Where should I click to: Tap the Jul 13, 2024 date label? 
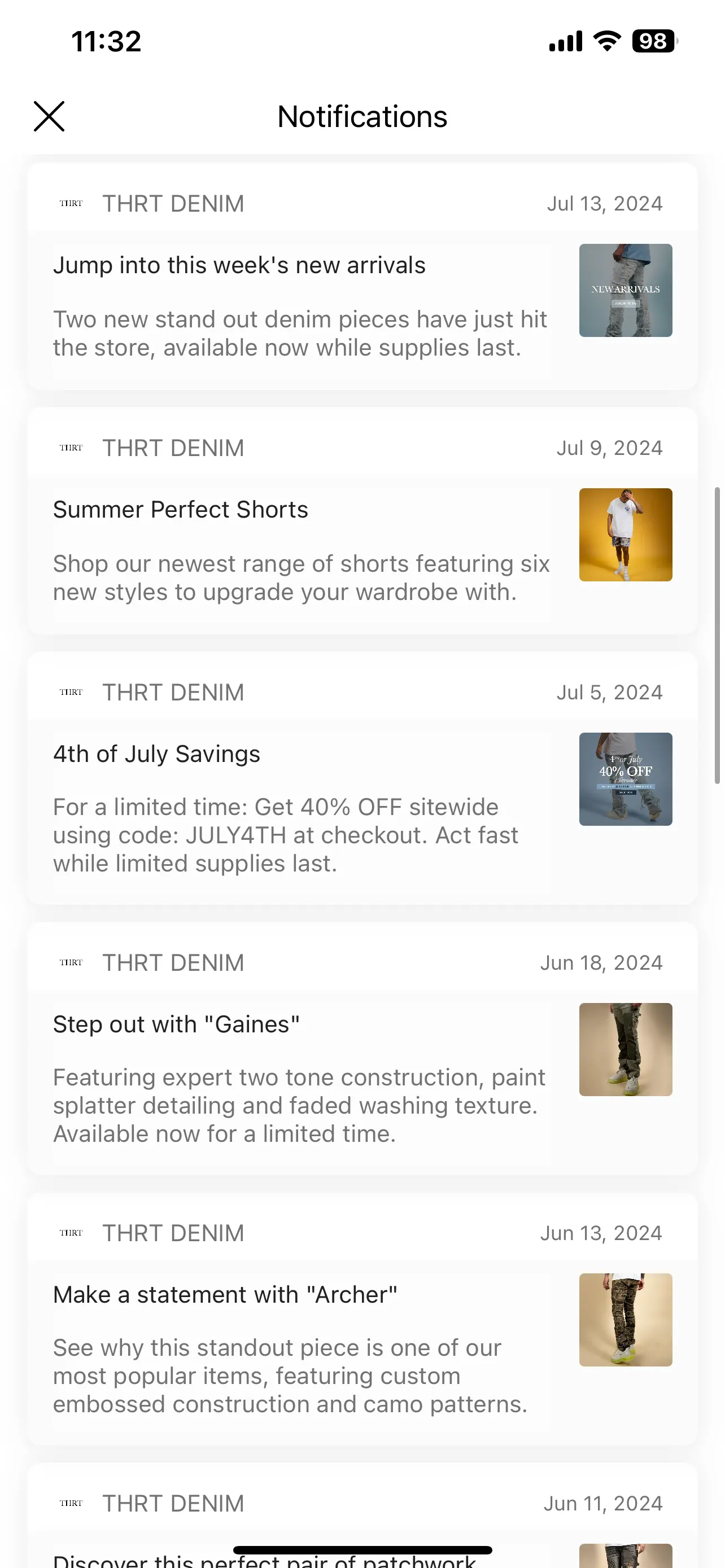click(x=605, y=203)
